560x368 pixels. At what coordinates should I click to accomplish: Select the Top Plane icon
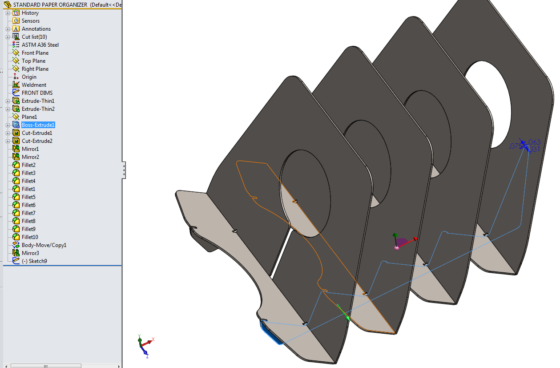pos(16,61)
